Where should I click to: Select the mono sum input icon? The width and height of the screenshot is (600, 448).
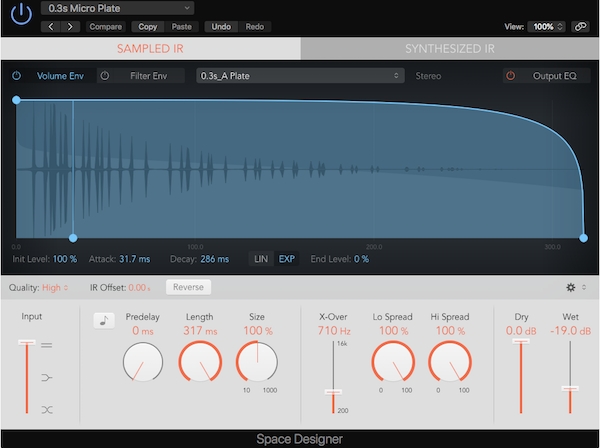[47, 378]
